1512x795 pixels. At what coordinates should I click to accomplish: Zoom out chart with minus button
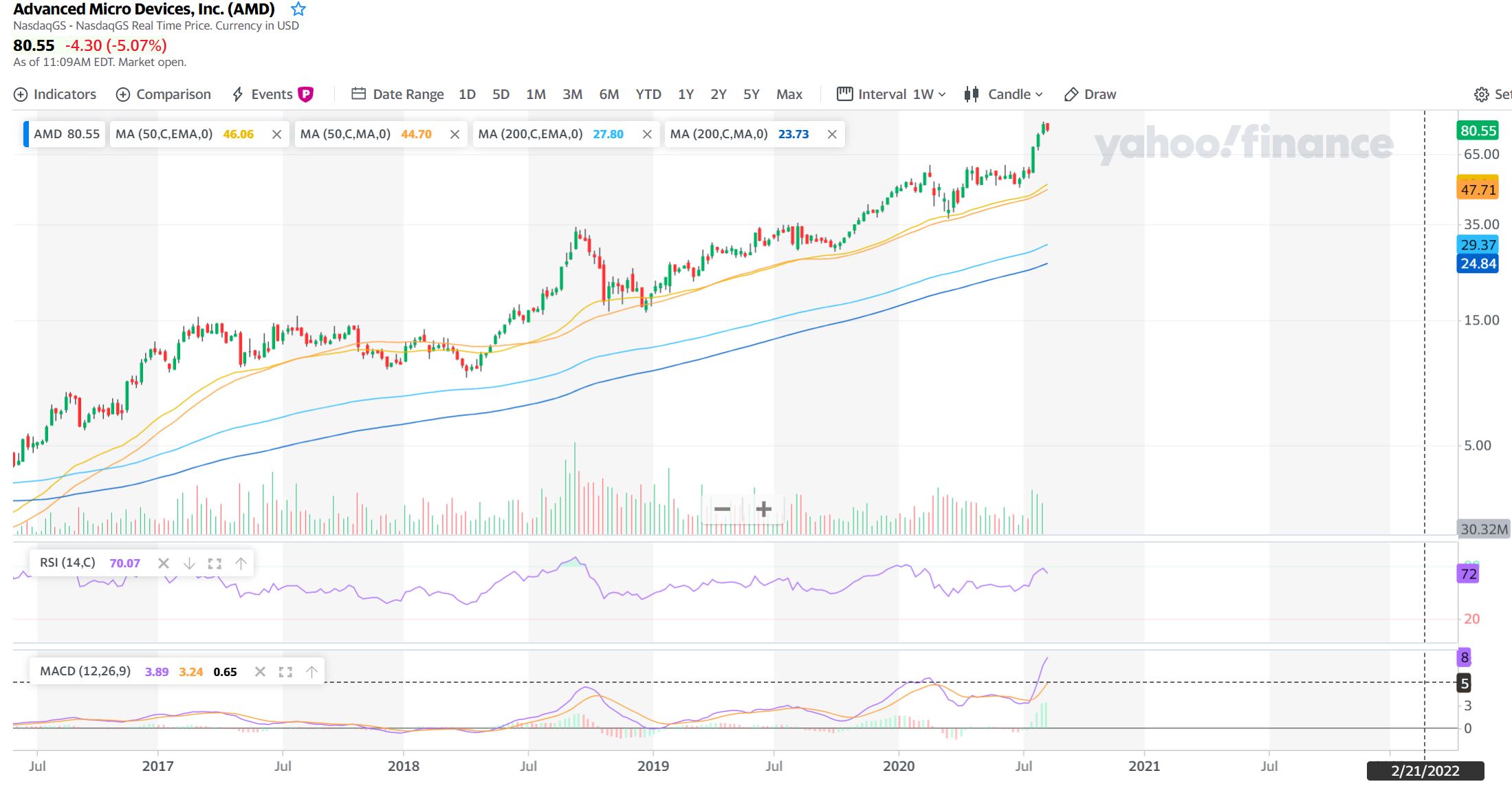point(722,509)
